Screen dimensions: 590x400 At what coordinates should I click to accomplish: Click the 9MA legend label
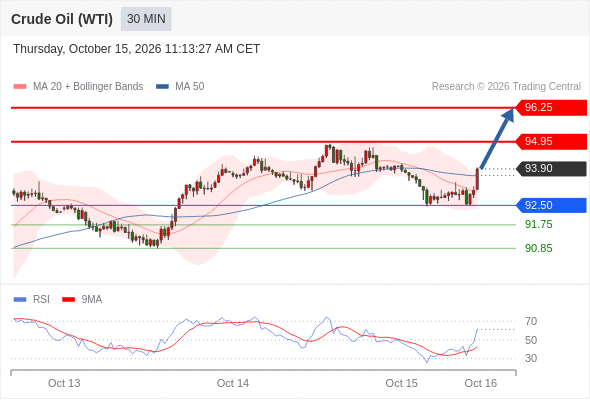tap(92, 300)
